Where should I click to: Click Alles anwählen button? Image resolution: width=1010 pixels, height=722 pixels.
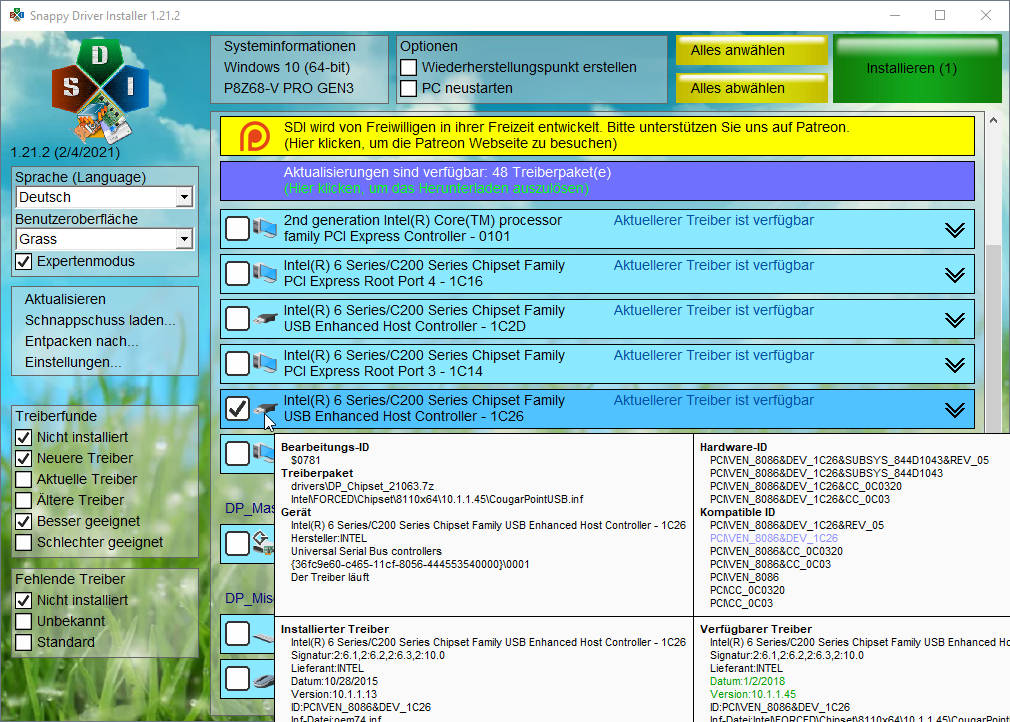pyautogui.click(x=751, y=51)
